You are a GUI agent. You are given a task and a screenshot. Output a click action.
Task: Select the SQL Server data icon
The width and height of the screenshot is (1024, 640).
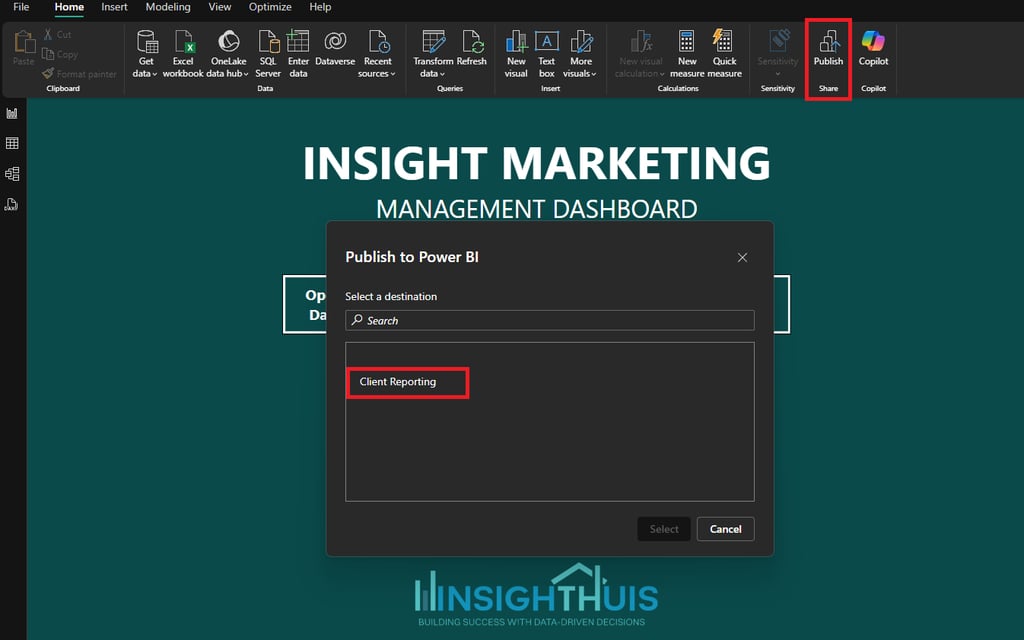tap(268, 42)
